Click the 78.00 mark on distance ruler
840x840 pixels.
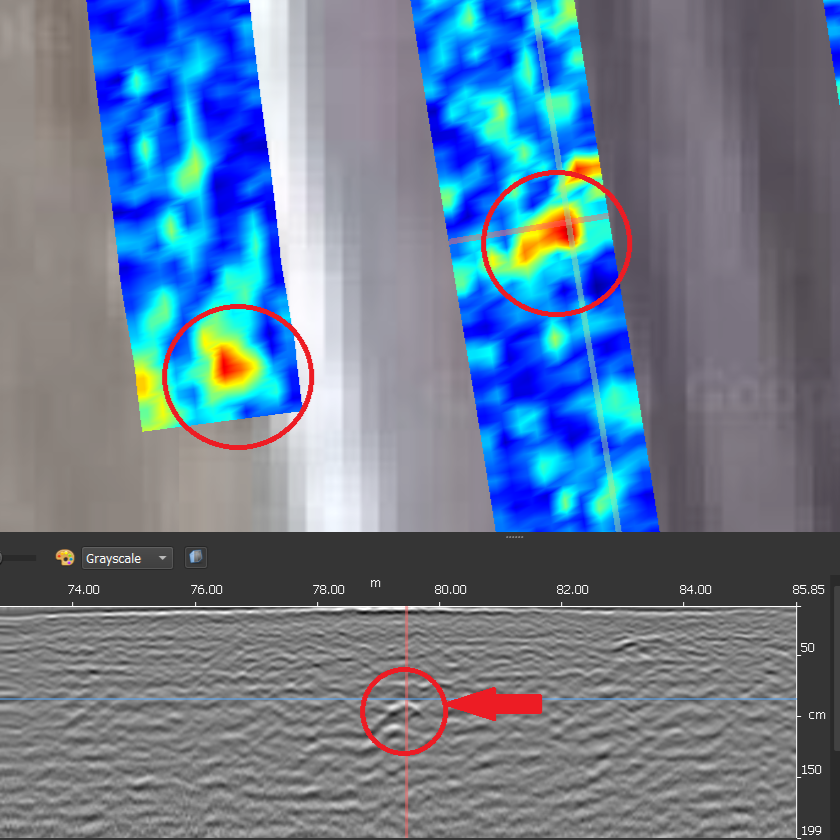(x=328, y=590)
